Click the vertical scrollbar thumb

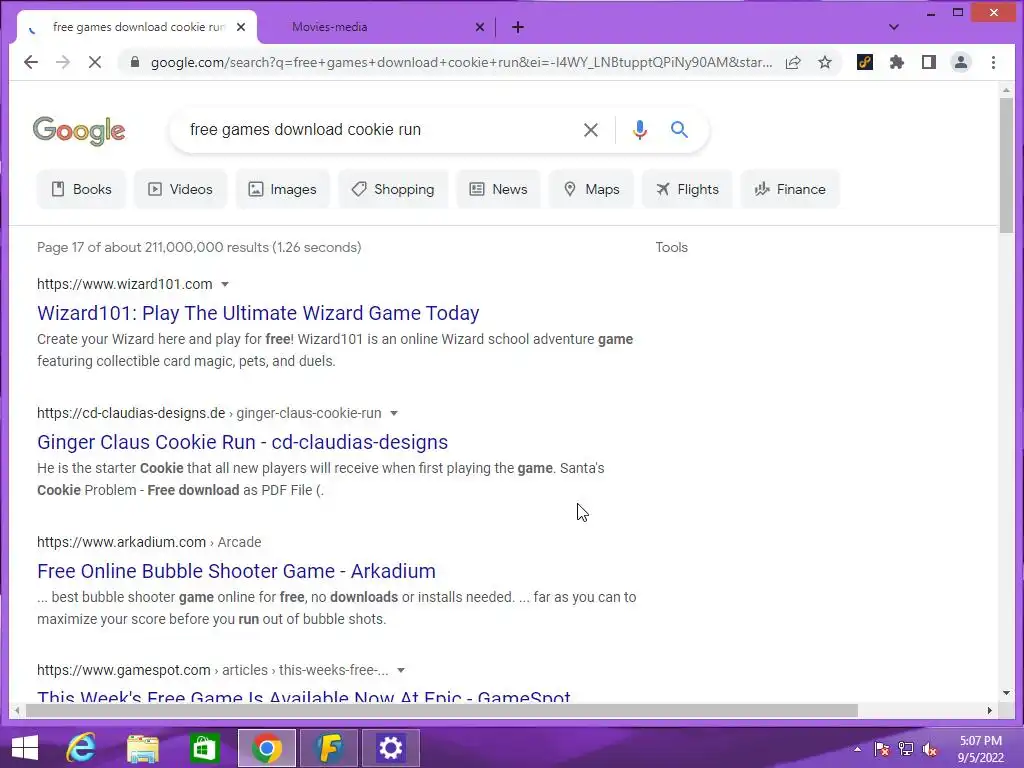coord(1006,165)
